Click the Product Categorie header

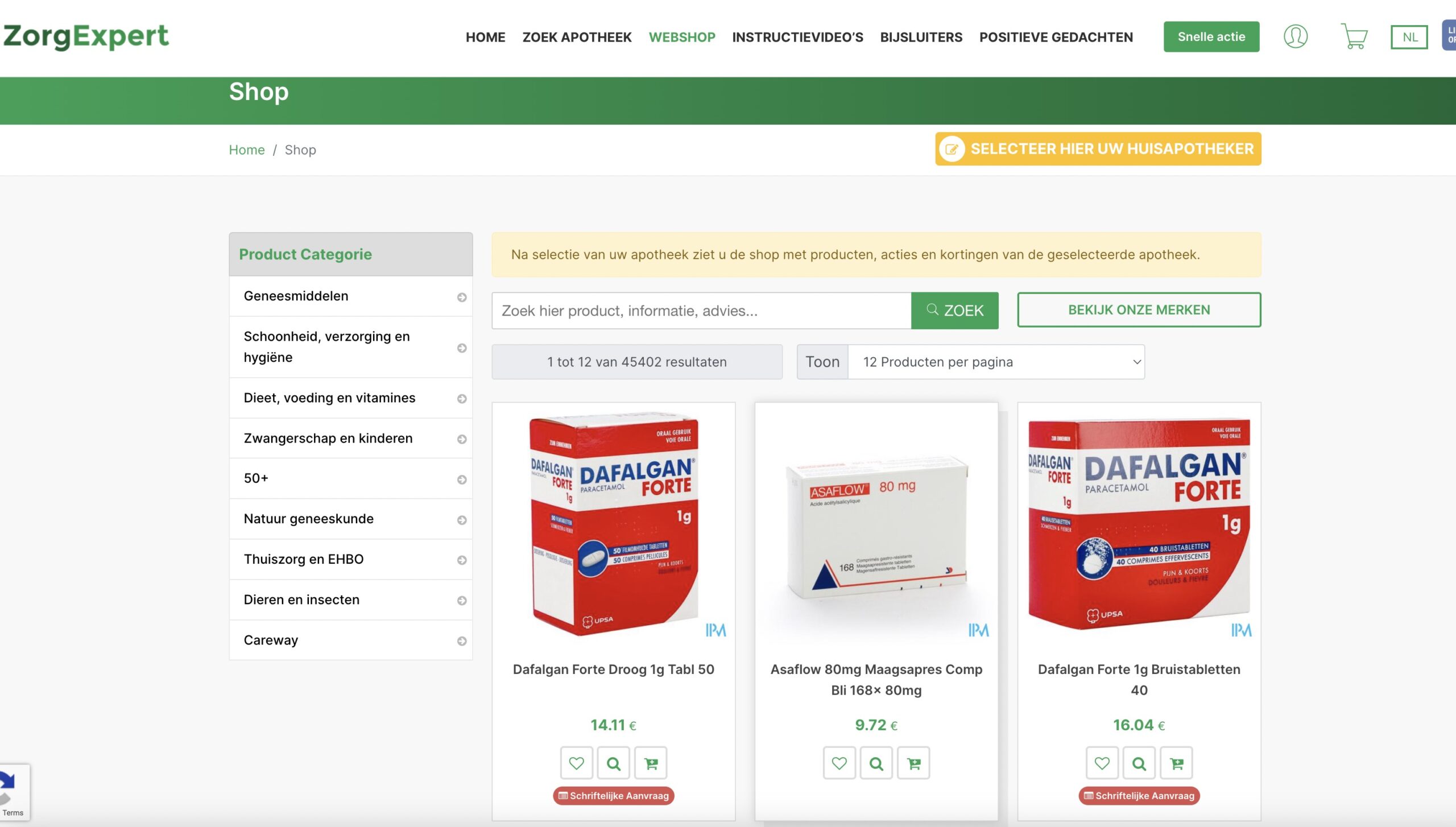[x=351, y=254]
